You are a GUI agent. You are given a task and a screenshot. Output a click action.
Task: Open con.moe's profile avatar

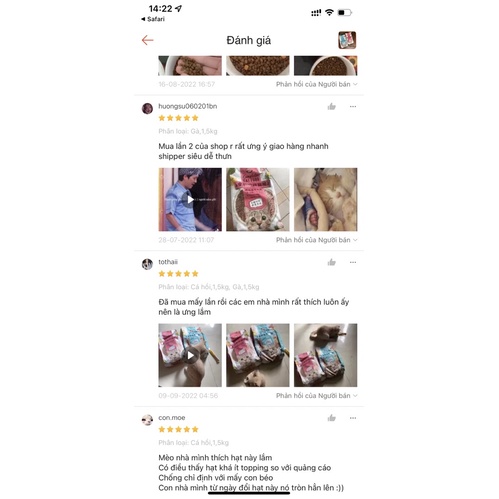pos(147,420)
